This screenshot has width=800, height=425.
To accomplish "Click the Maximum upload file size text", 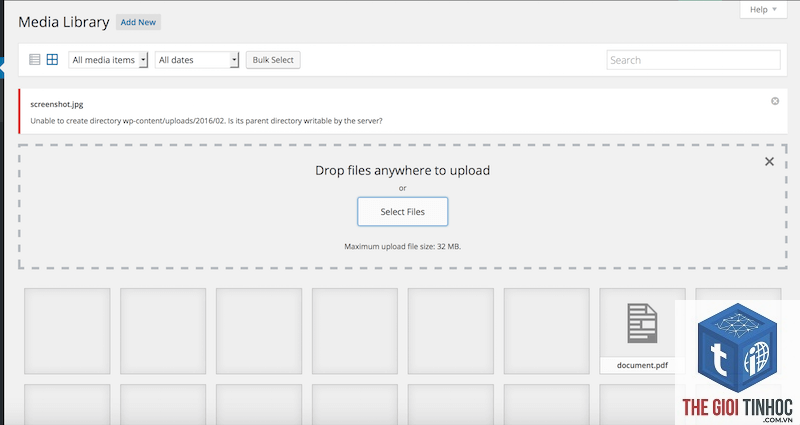I will click(403, 246).
